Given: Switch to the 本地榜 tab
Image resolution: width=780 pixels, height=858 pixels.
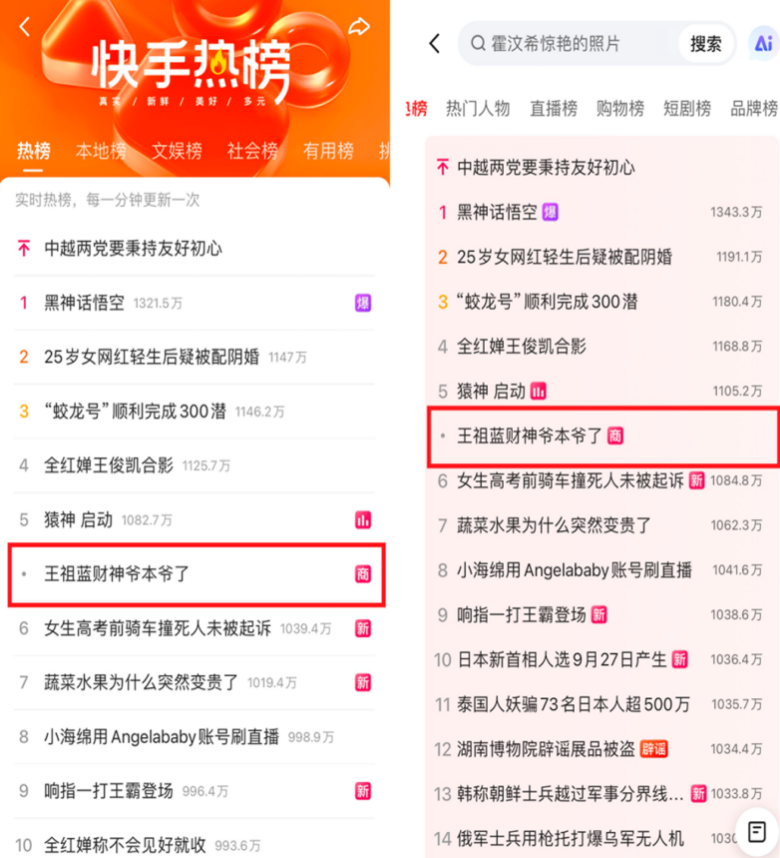Looking at the screenshot, I should 101,150.
